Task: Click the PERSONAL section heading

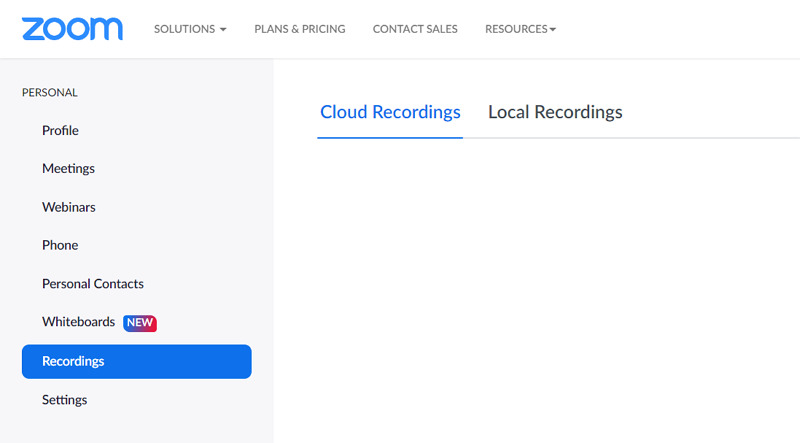Action: (x=49, y=92)
